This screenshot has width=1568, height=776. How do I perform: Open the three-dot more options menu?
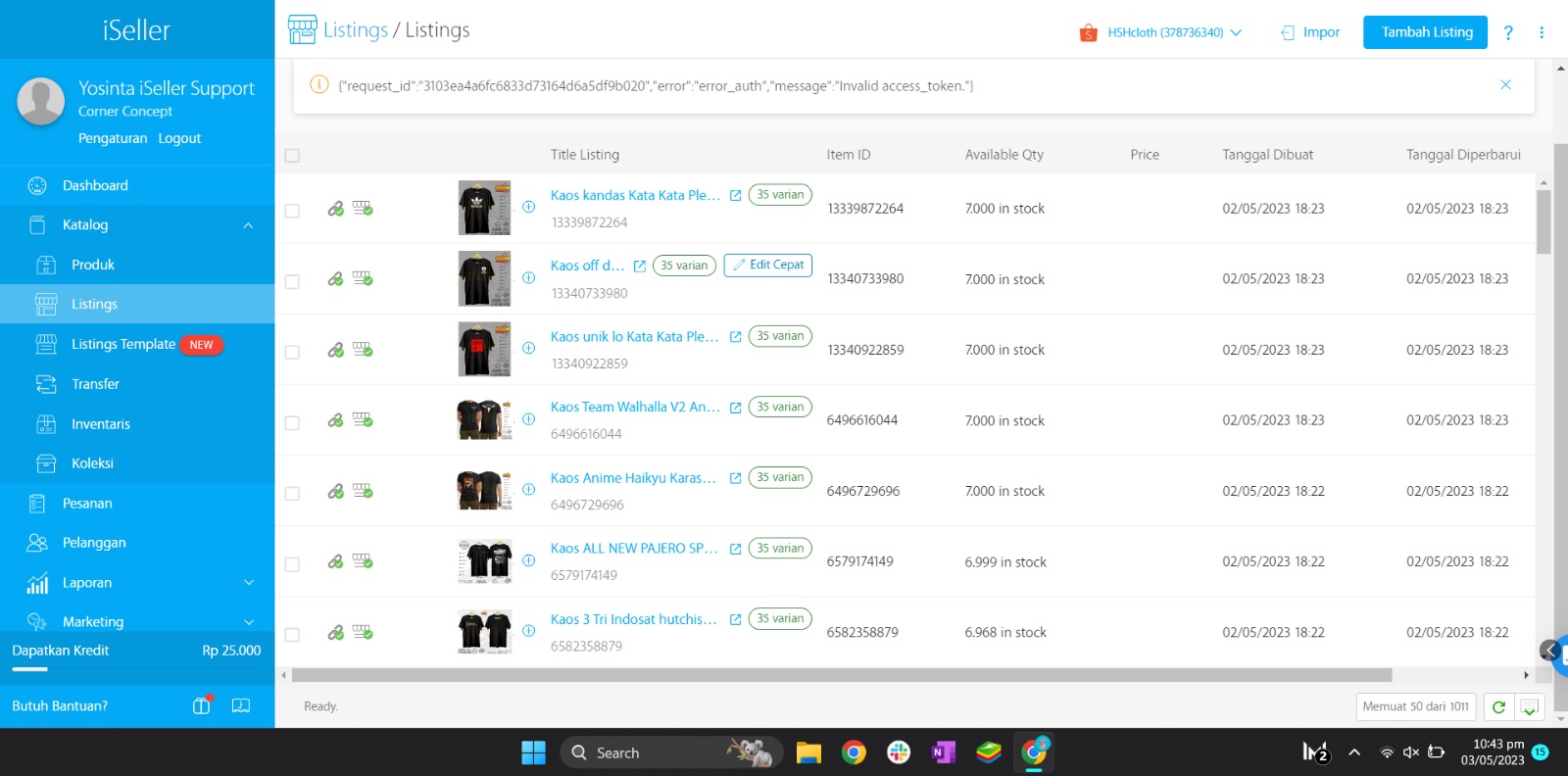1542,32
